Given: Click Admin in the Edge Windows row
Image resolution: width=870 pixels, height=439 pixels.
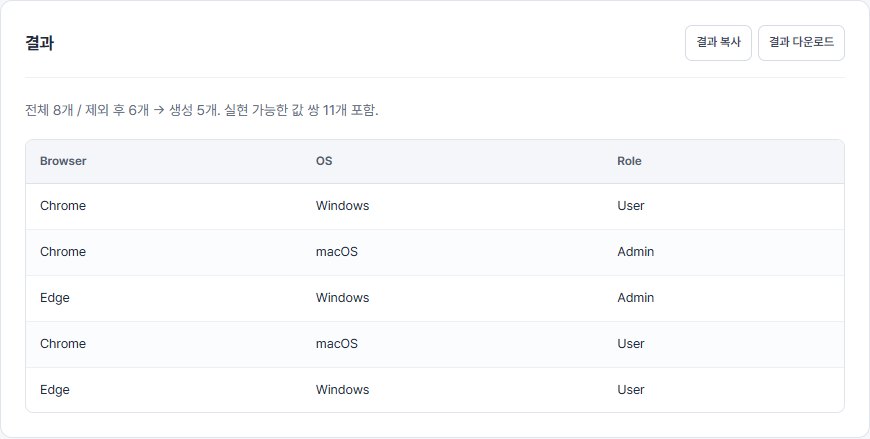Looking at the screenshot, I should pyautogui.click(x=635, y=297).
